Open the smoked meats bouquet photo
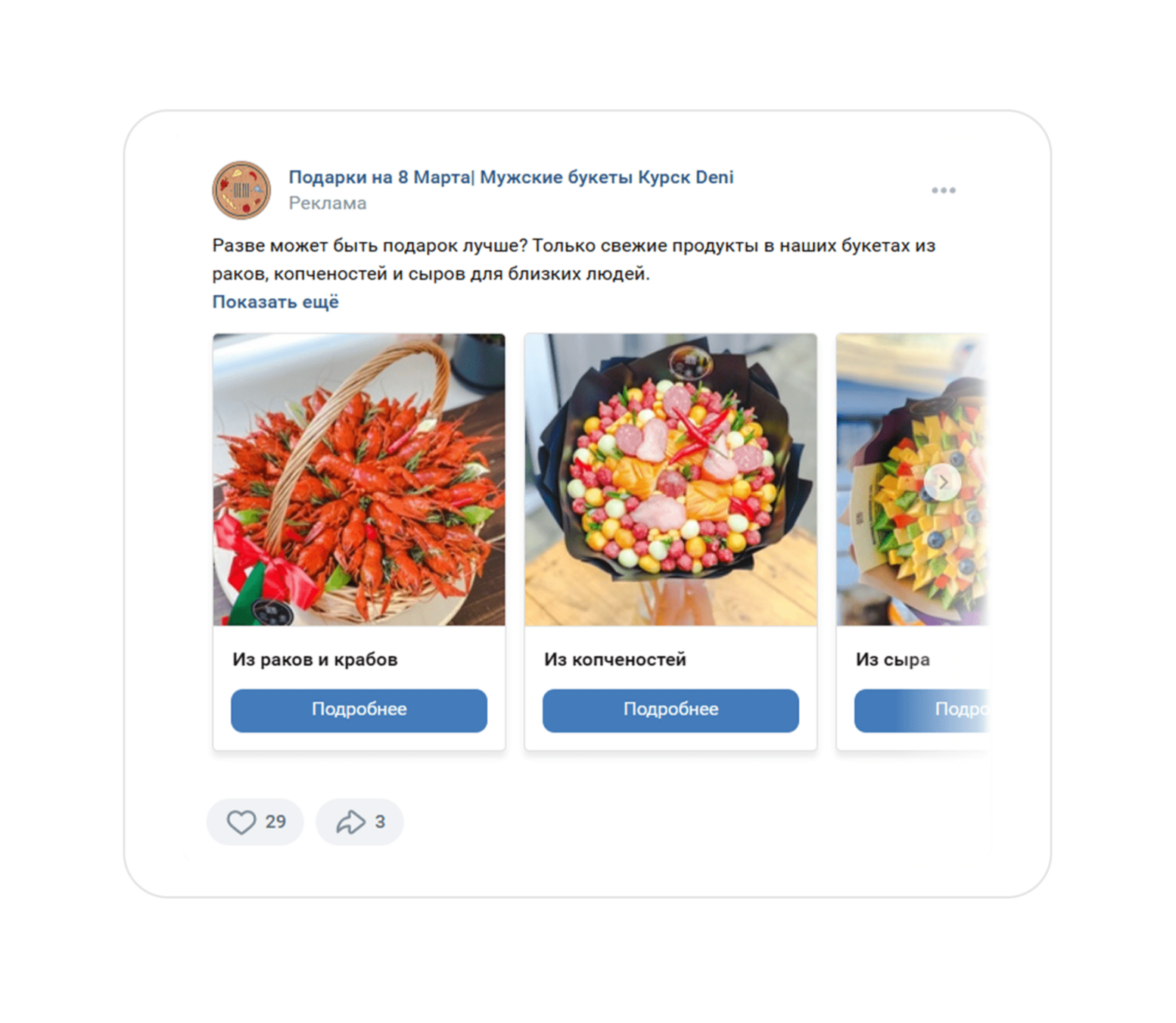1176x1023 pixels. coord(670,479)
